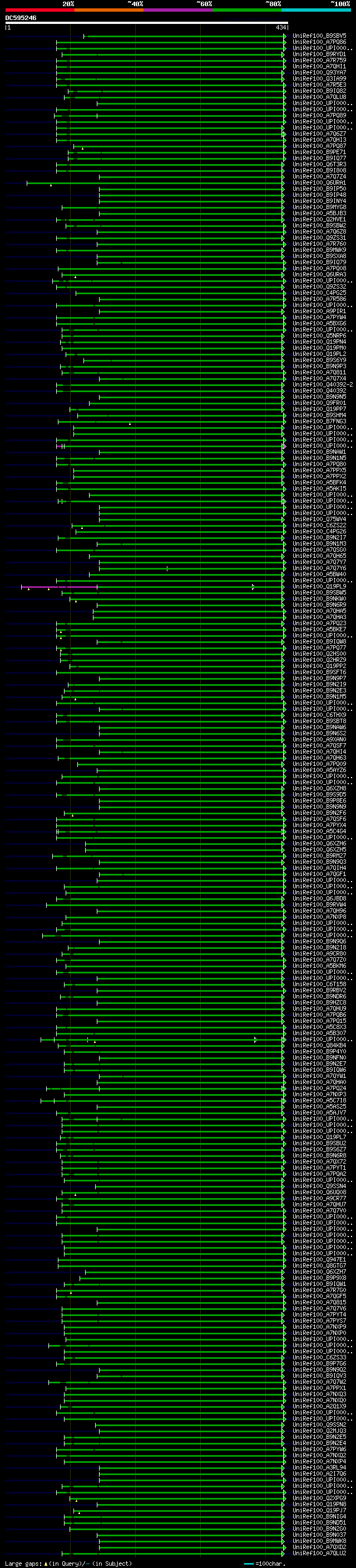Viewport: 356px width, 1568px height.
Task: Select the UniRef100_Q6T3R3 label
Action: coord(319,164)
